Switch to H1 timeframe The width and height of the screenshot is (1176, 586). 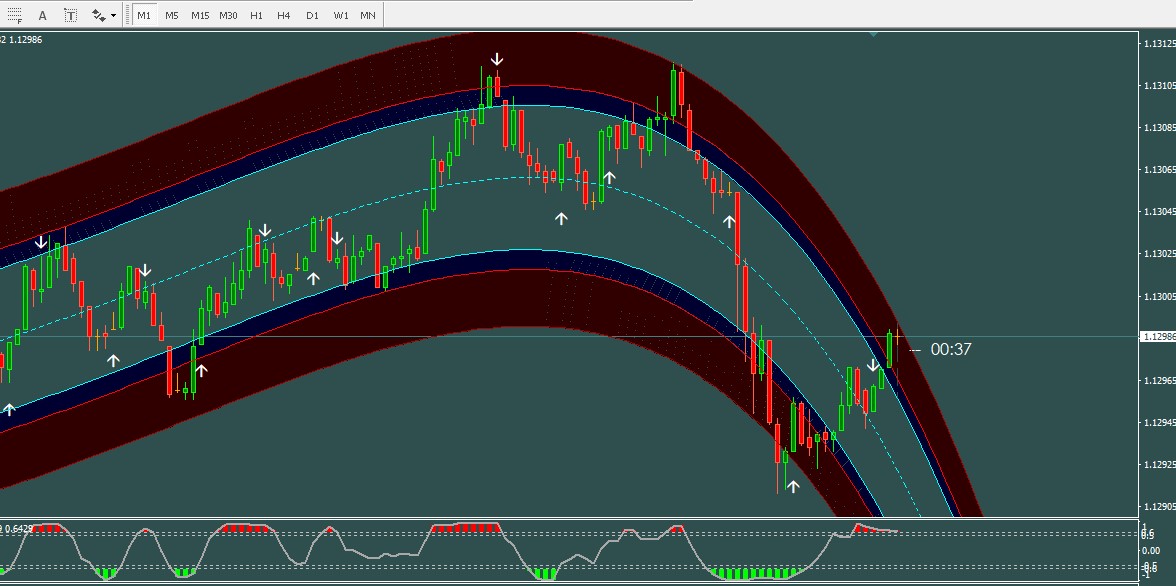click(256, 15)
